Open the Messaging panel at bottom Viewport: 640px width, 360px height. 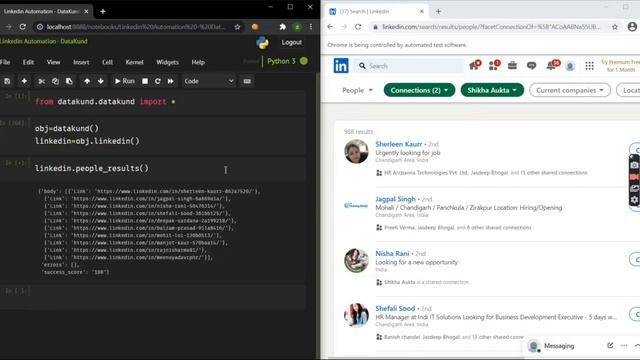click(x=559, y=346)
